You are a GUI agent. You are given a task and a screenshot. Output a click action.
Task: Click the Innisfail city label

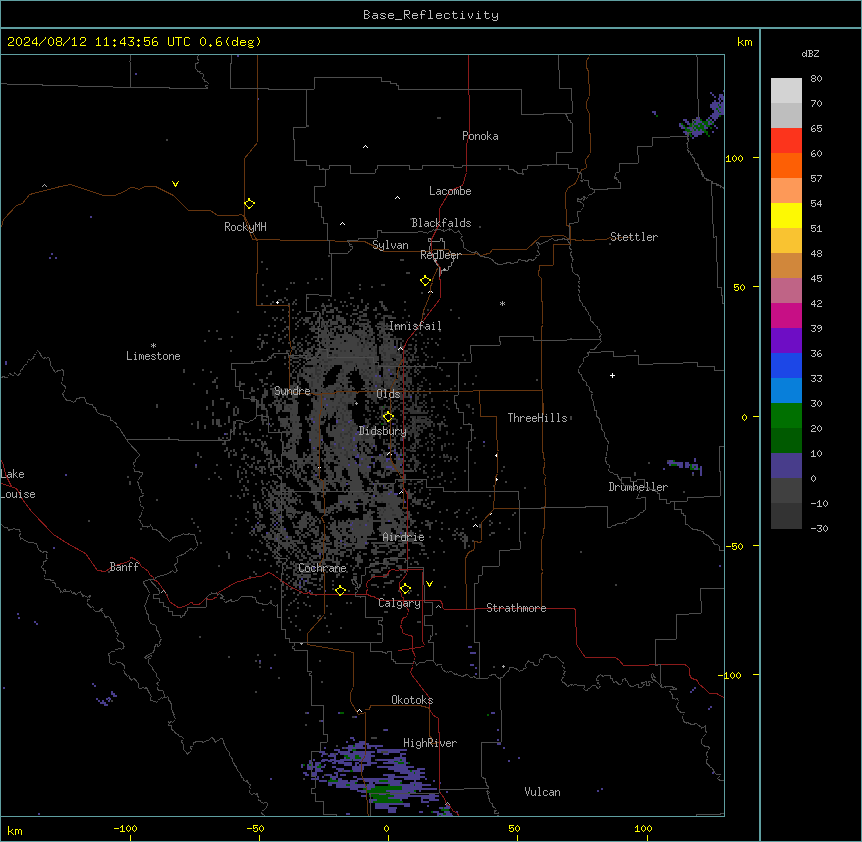pos(415,326)
